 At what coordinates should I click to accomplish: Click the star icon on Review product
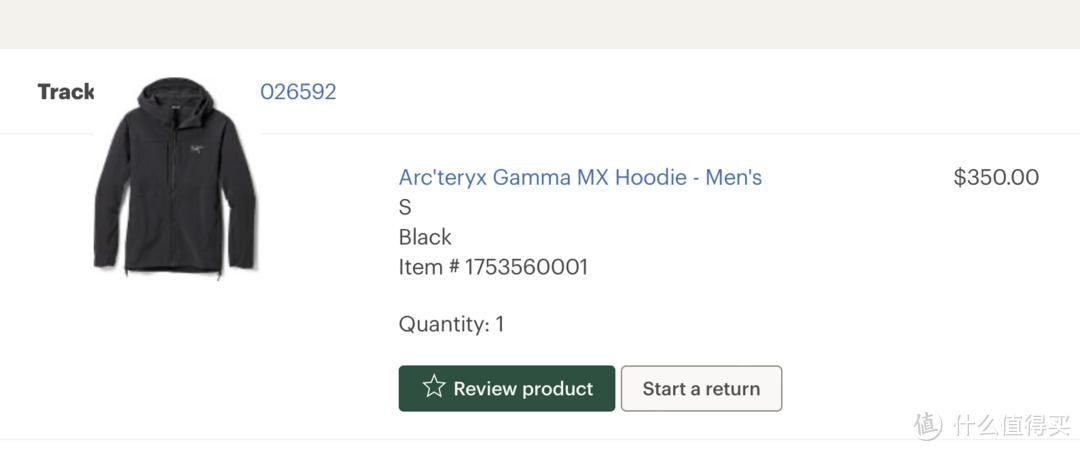coord(433,387)
